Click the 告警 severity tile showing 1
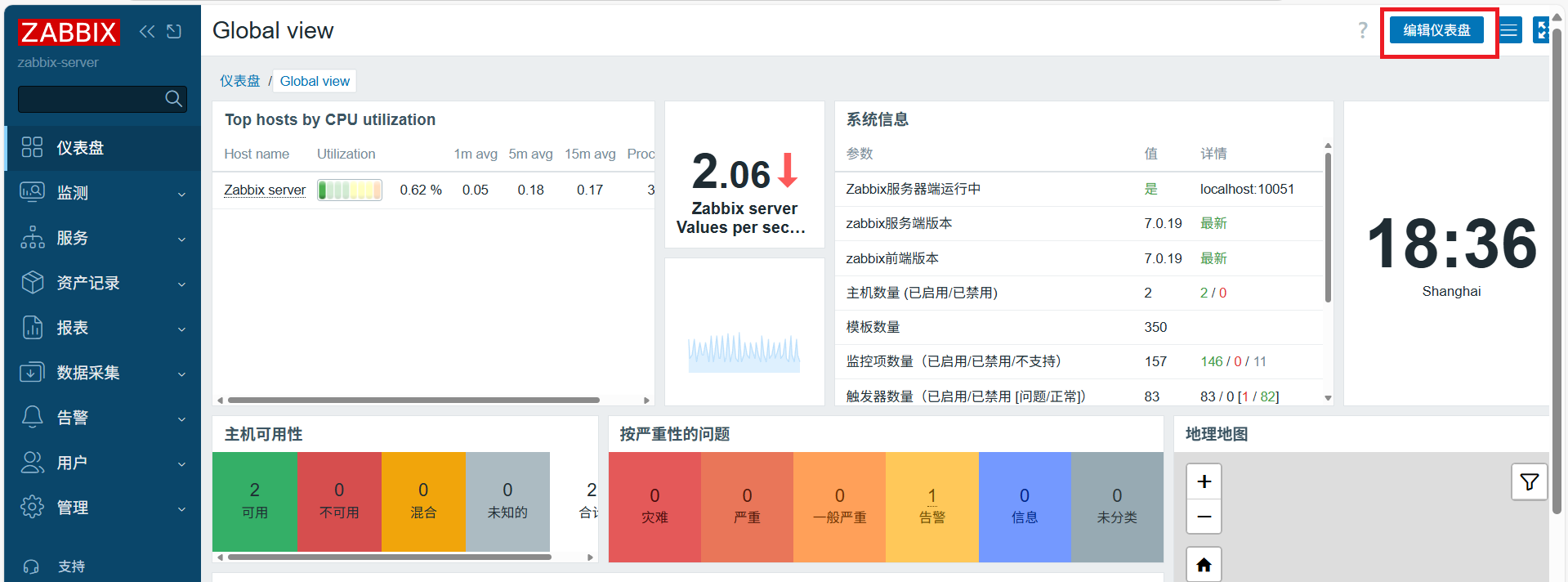Screen dimensions: 1568x582 point(932,507)
